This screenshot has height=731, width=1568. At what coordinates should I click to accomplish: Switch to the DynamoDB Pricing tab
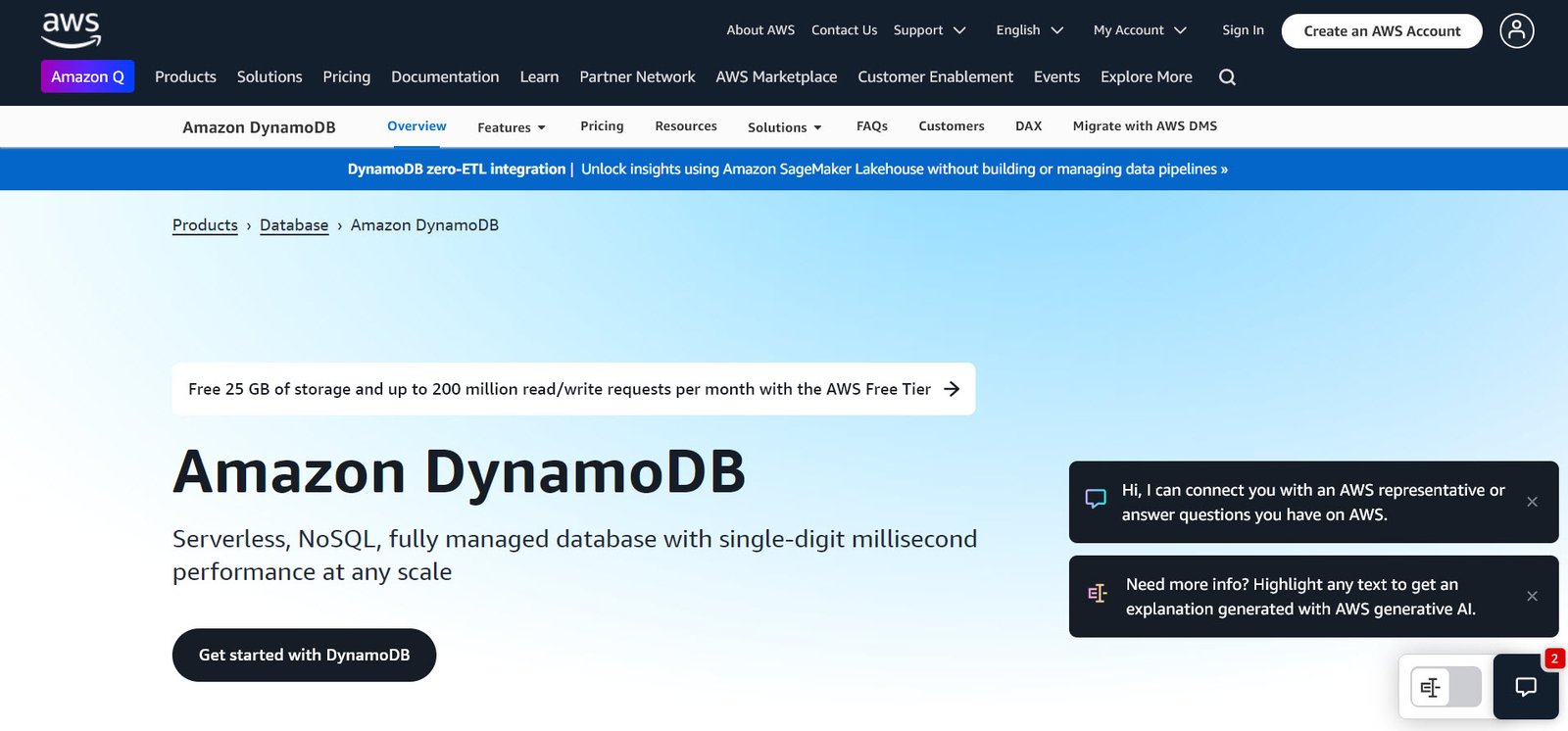[x=602, y=126]
